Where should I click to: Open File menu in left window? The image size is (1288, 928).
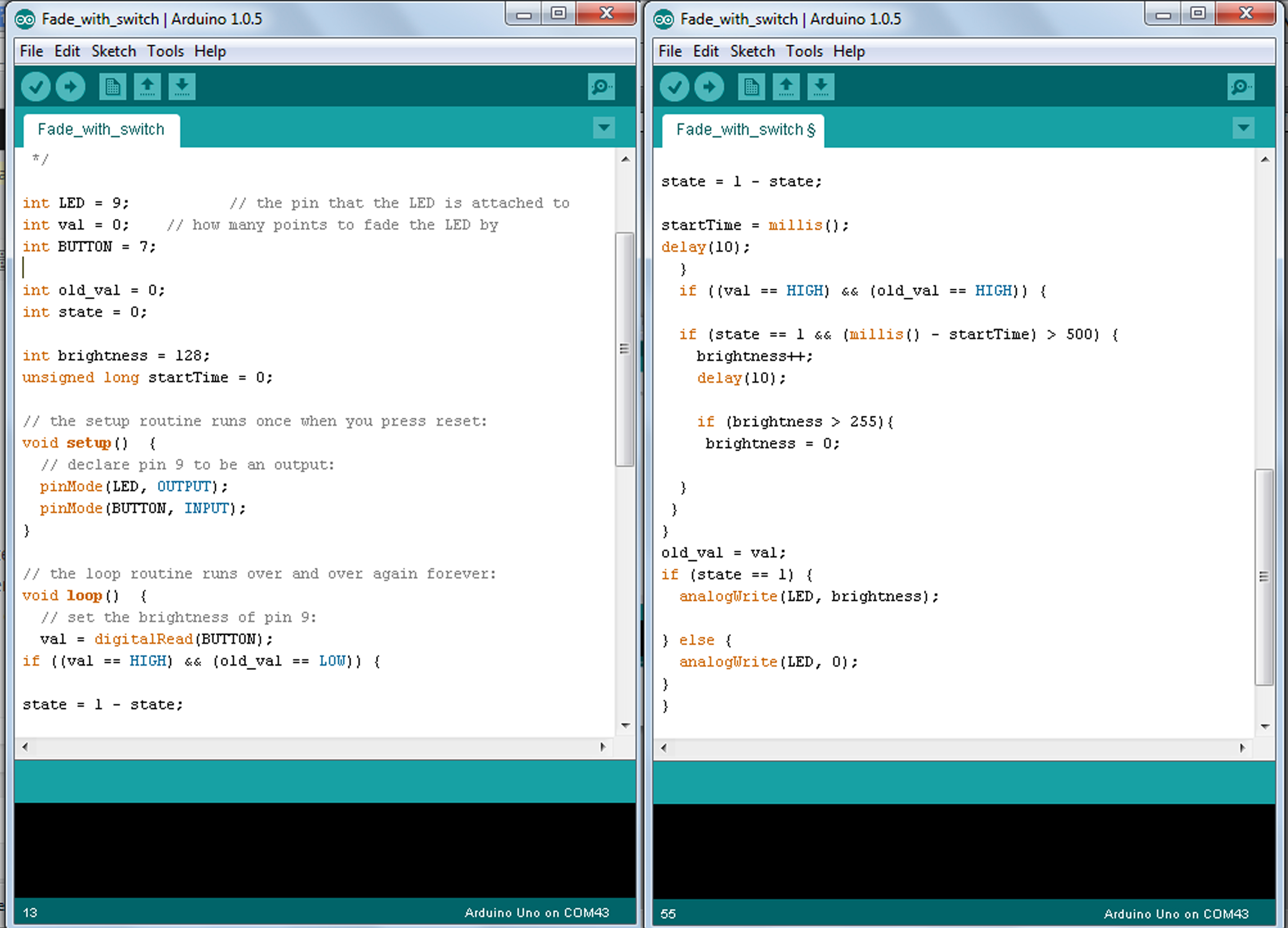coord(31,51)
